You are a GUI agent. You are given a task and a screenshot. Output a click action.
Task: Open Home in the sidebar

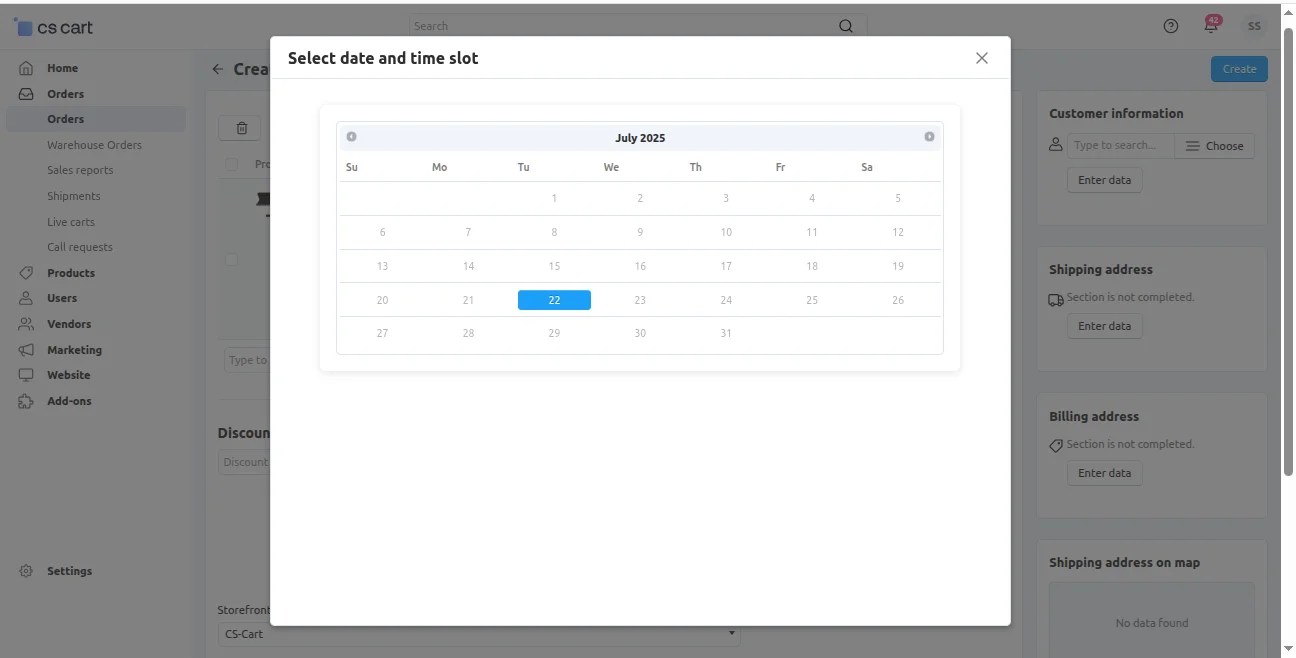coord(62,68)
